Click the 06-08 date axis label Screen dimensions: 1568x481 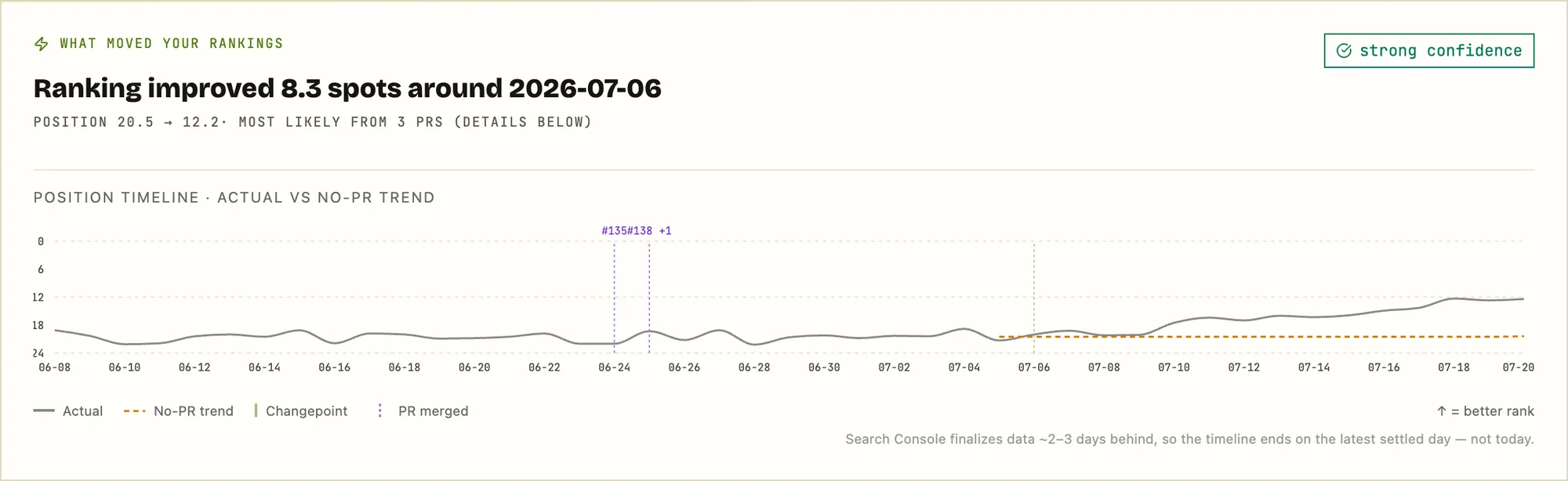click(x=54, y=367)
